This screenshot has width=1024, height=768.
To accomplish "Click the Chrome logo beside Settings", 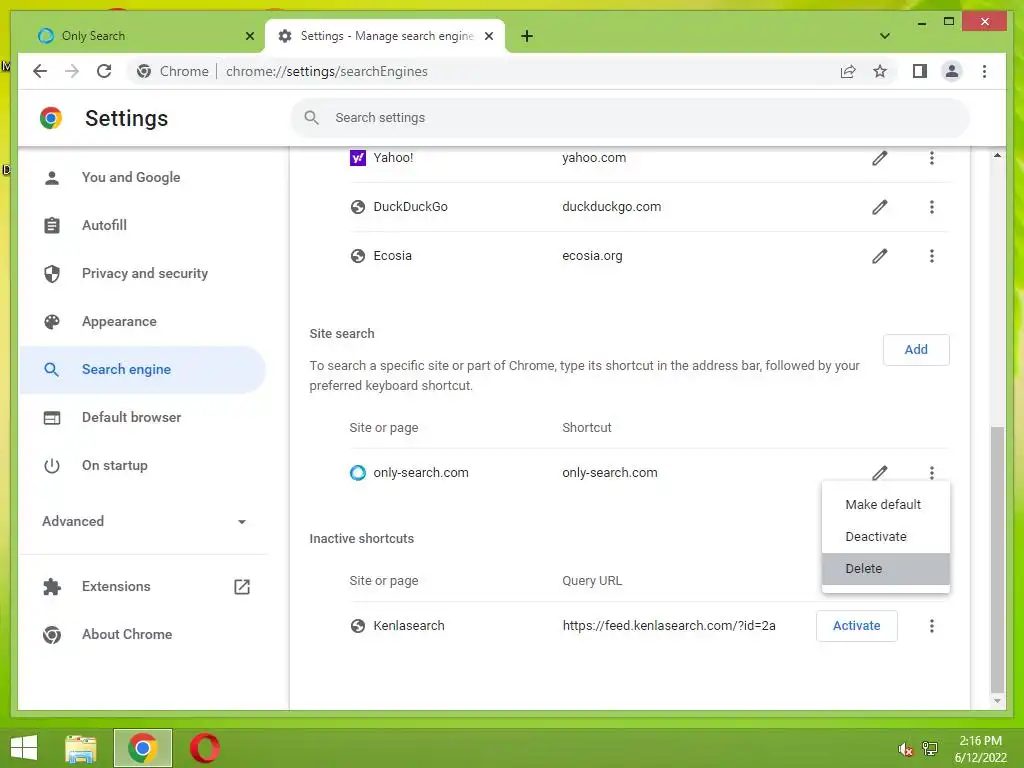I will coord(51,118).
